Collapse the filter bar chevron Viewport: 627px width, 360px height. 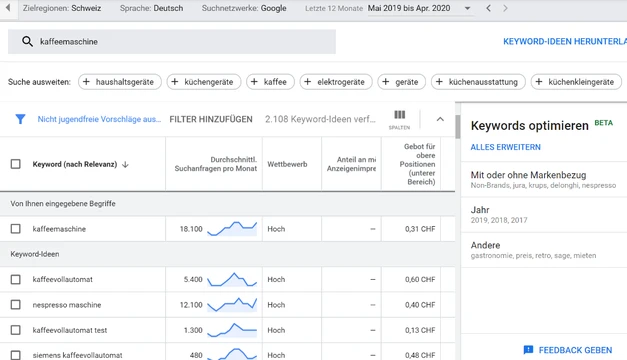point(440,119)
